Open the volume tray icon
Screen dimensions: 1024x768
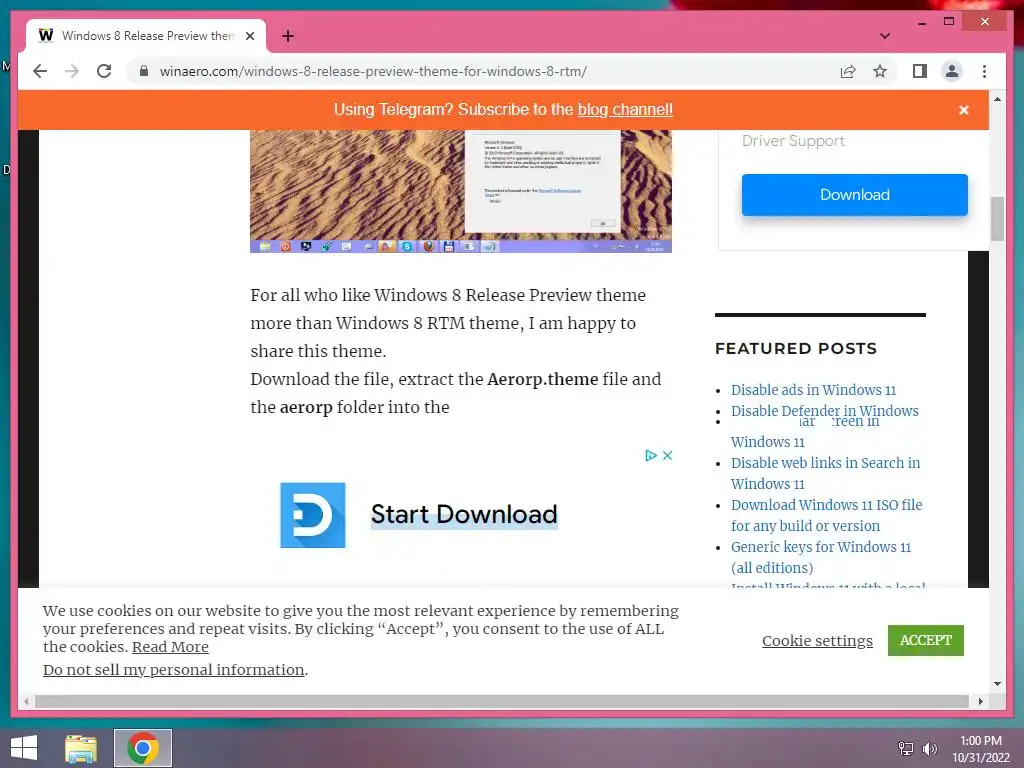(x=929, y=748)
